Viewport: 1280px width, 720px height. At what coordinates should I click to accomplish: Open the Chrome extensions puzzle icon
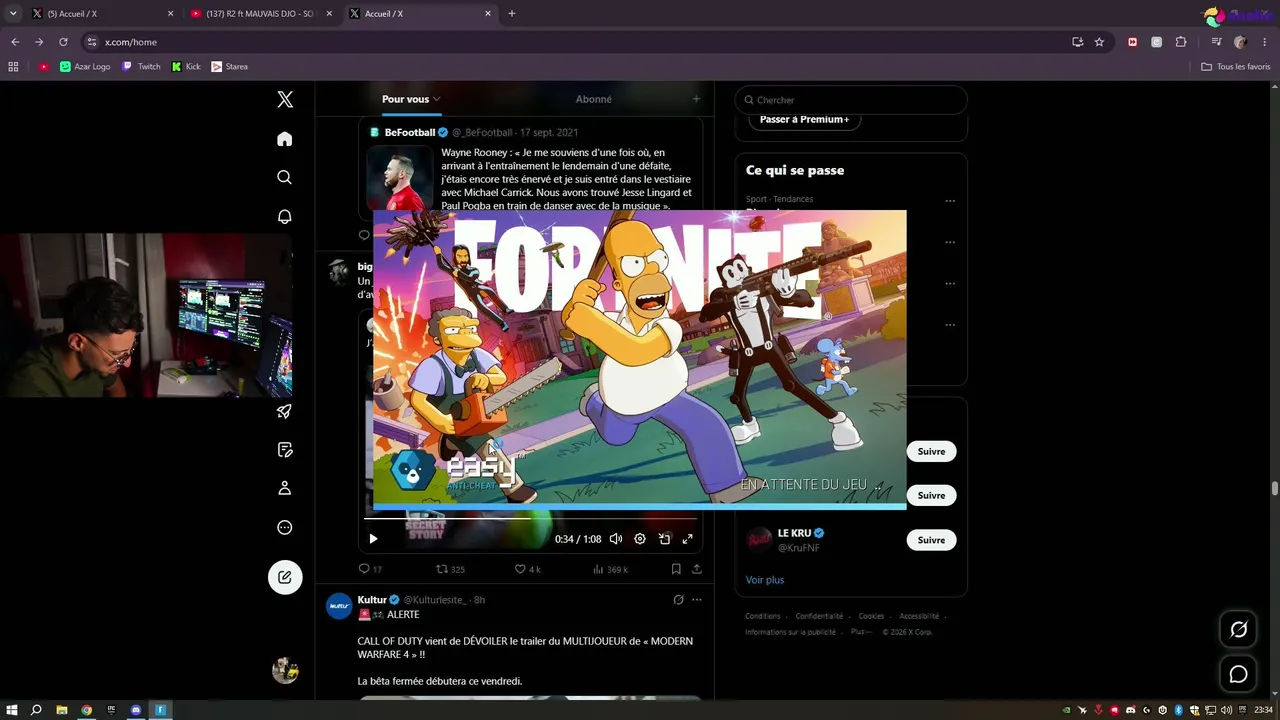pos(1181,42)
